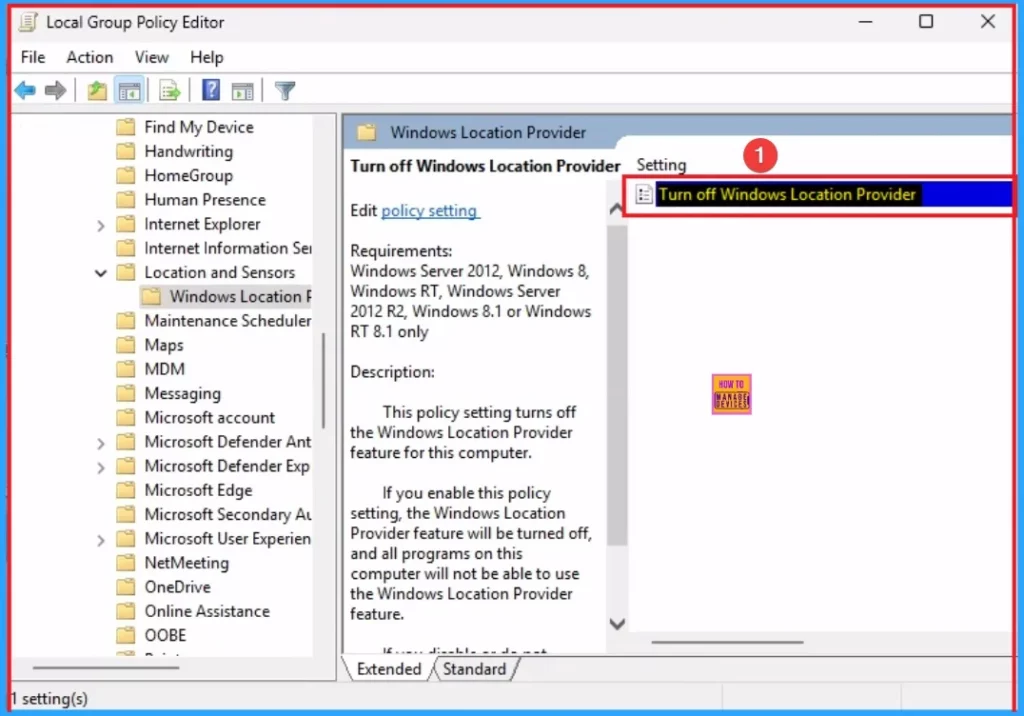Open the Help toolbar icon
The width and height of the screenshot is (1024, 716).
click(211, 90)
